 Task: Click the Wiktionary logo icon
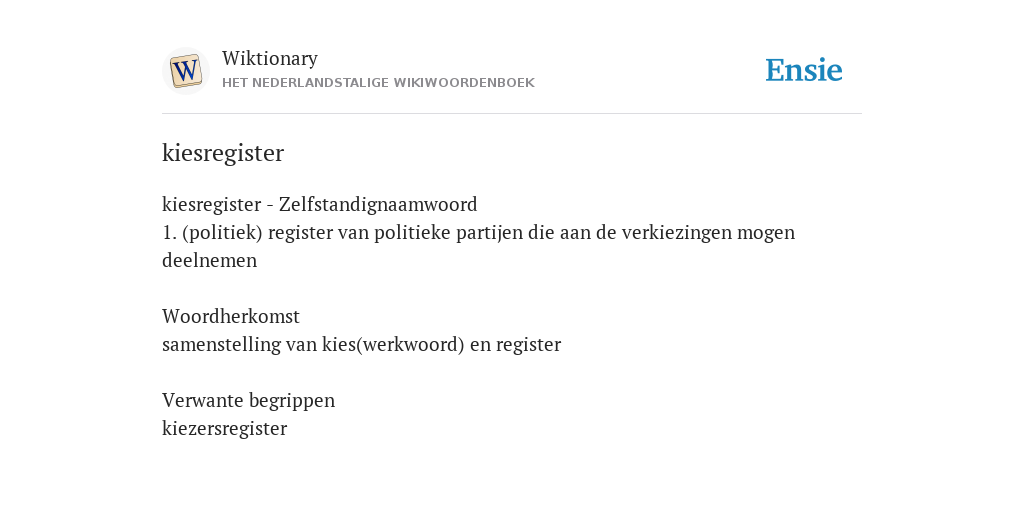(x=185, y=71)
